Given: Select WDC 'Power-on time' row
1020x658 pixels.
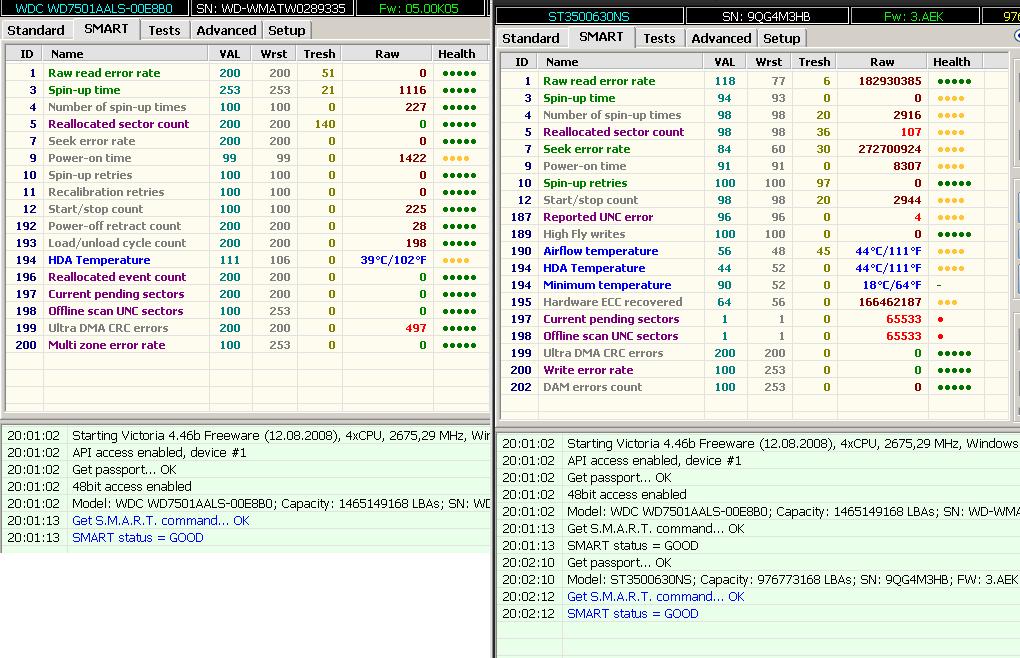Looking at the screenshot, I should [x=247, y=158].
